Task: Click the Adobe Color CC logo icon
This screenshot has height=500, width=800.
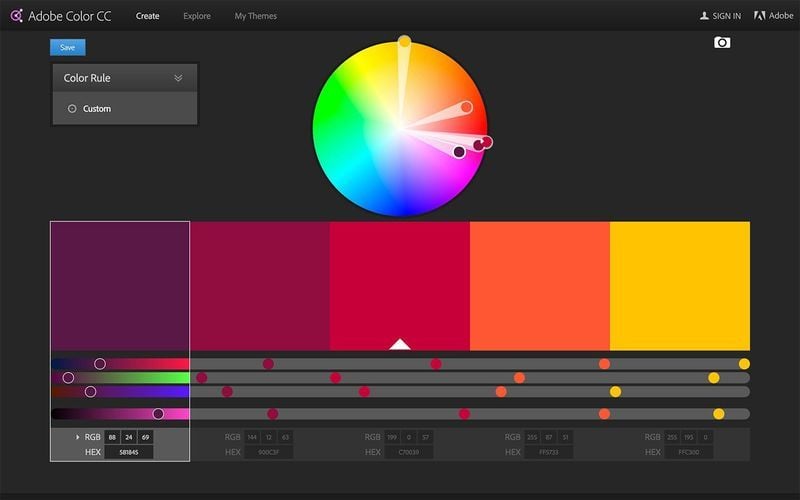Action: pyautogui.click(x=16, y=16)
